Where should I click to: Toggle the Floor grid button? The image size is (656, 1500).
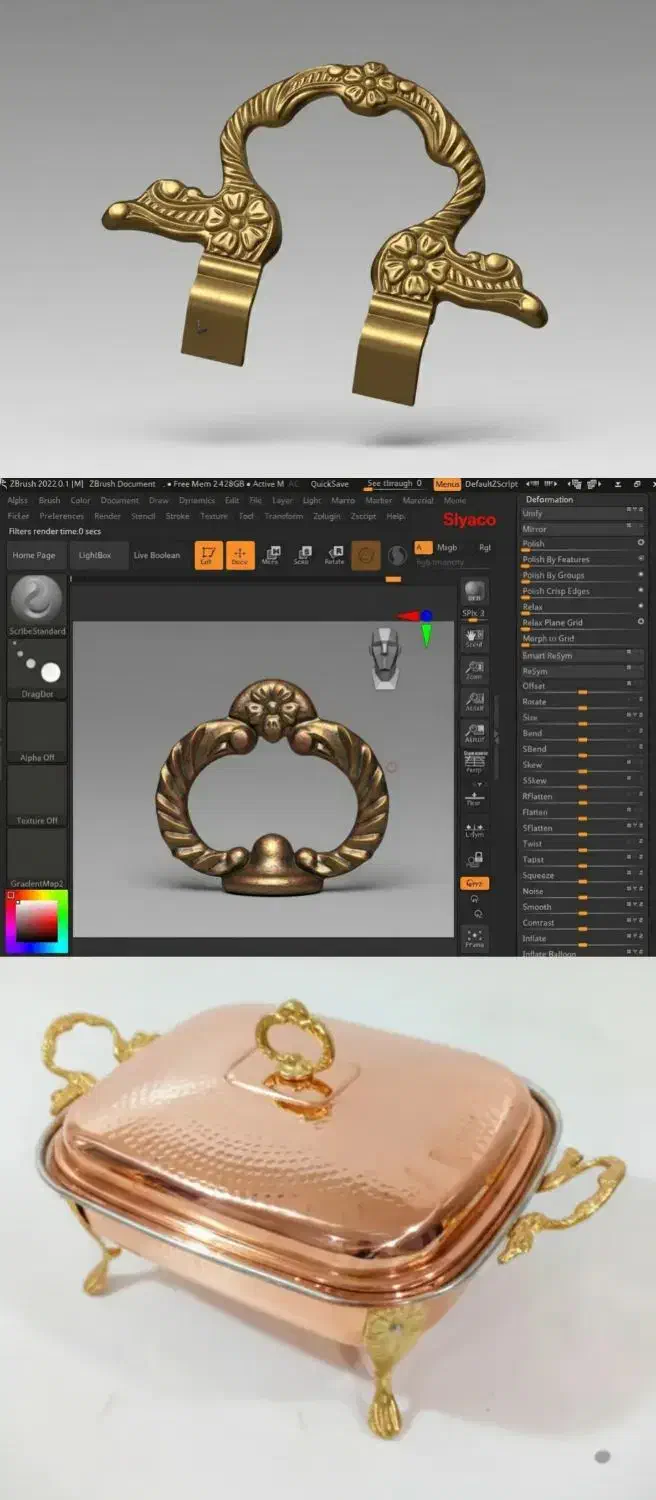(x=474, y=798)
